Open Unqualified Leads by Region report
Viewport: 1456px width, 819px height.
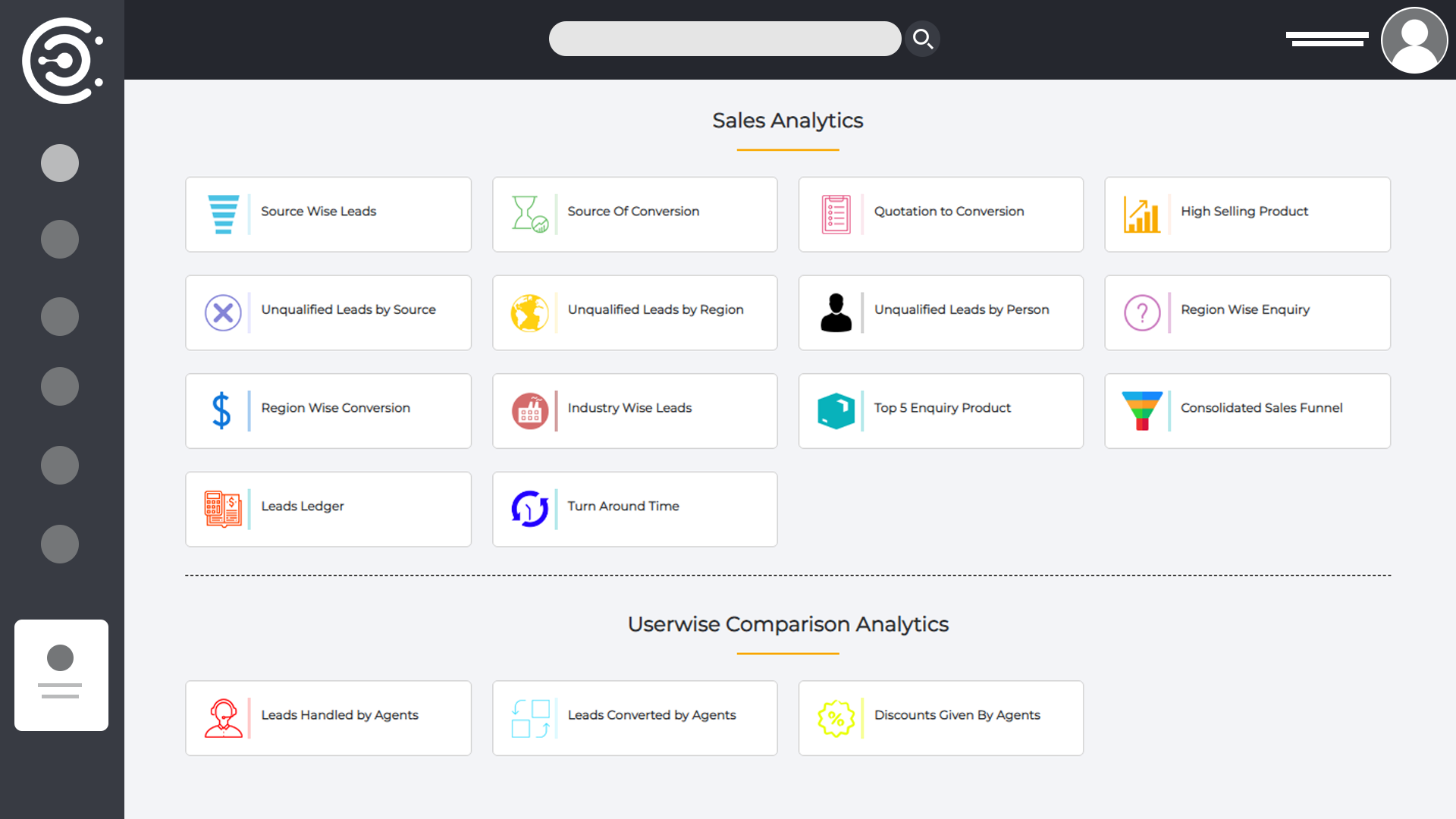coord(635,312)
